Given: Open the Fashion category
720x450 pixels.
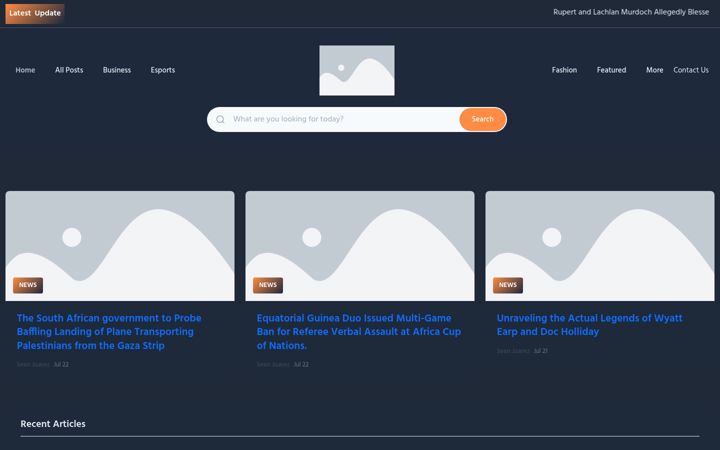Looking at the screenshot, I should click(x=564, y=70).
